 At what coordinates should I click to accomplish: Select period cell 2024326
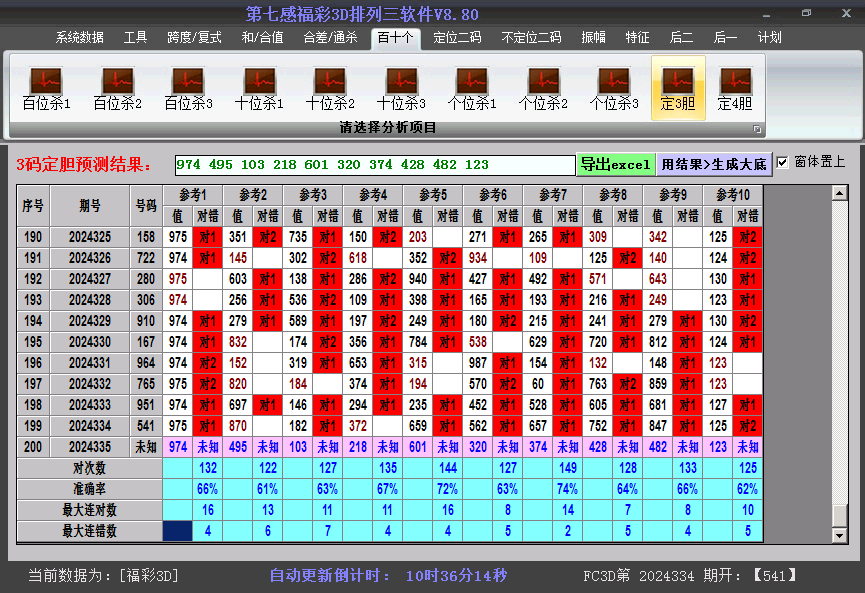pos(90,258)
